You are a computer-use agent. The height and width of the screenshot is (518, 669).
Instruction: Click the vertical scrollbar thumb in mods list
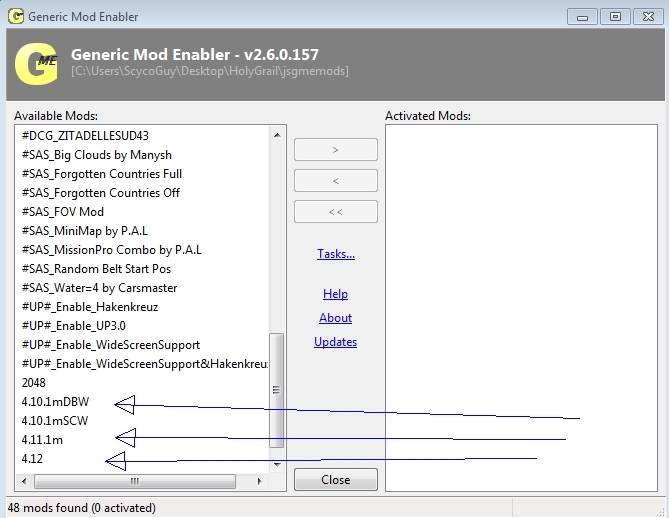tap(277, 390)
